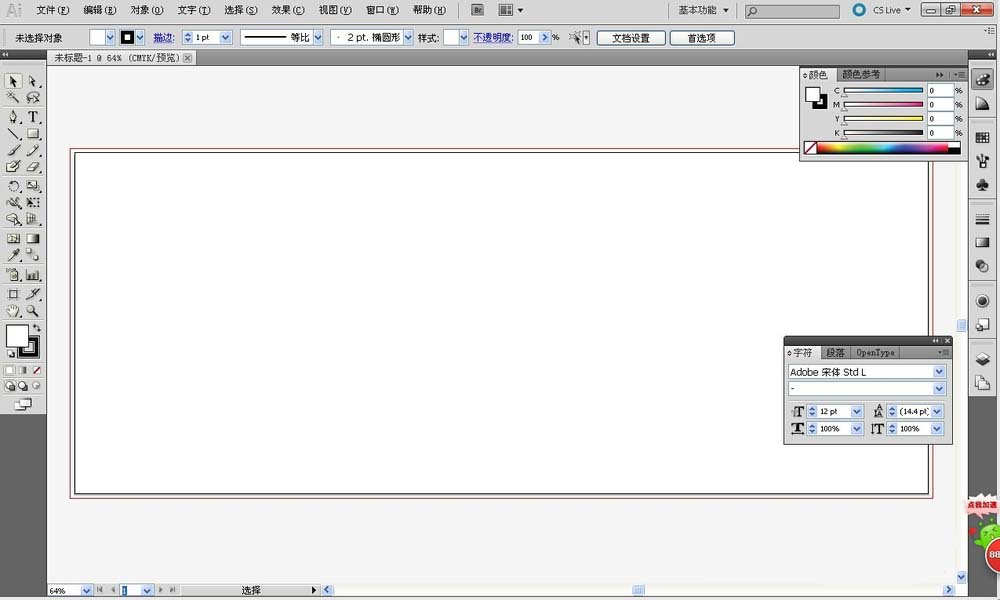Image resolution: width=1000 pixels, height=600 pixels.
Task: Select the Blob Brush tool
Action: pyautogui.click(x=13, y=166)
